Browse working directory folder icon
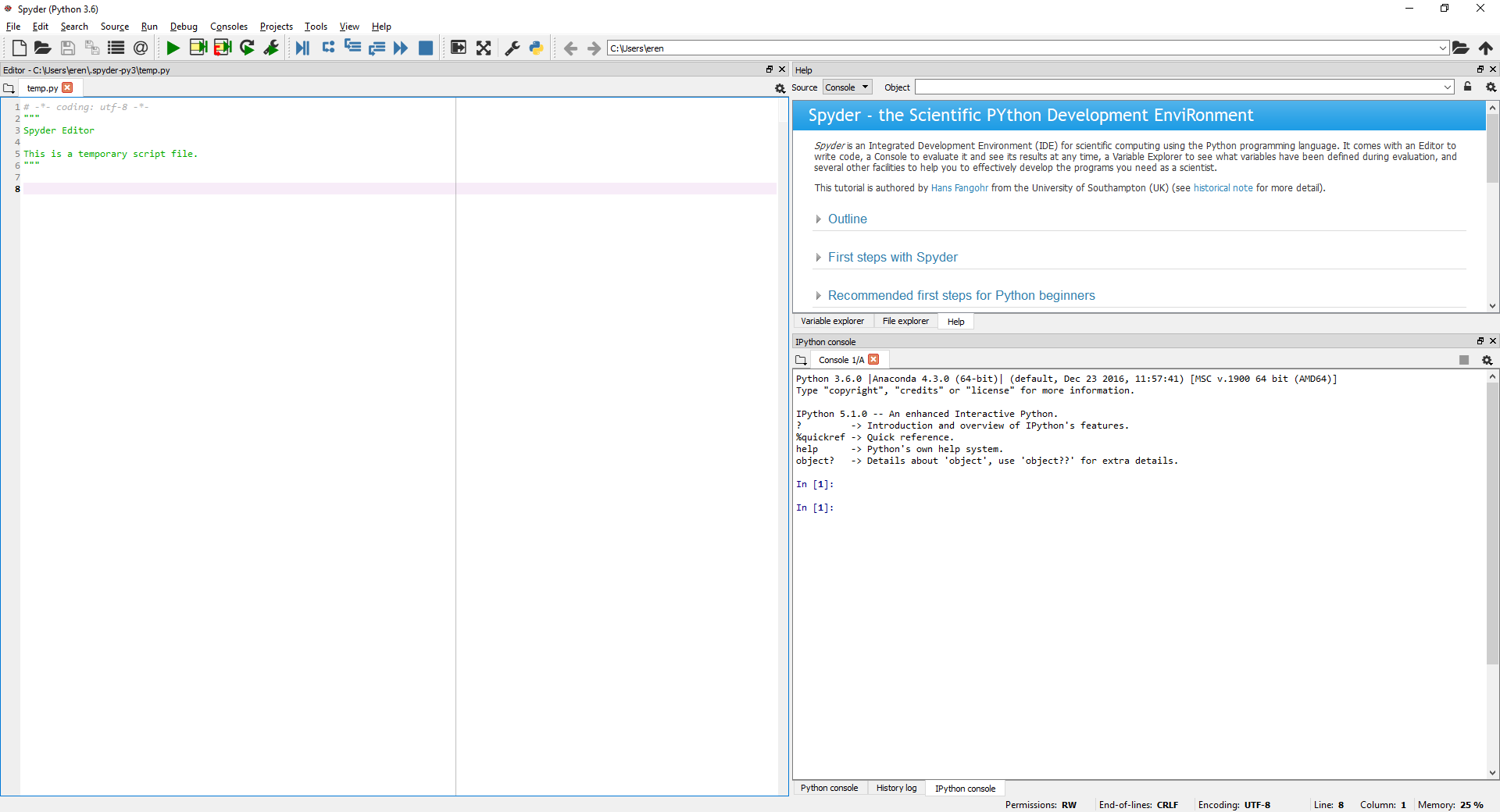The image size is (1500, 812). pyautogui.click(x=1461, y=48)
